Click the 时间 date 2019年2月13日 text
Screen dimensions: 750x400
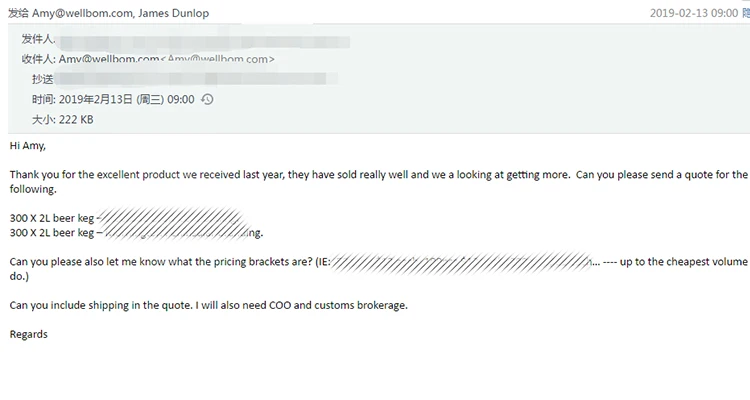coord(96,100)
